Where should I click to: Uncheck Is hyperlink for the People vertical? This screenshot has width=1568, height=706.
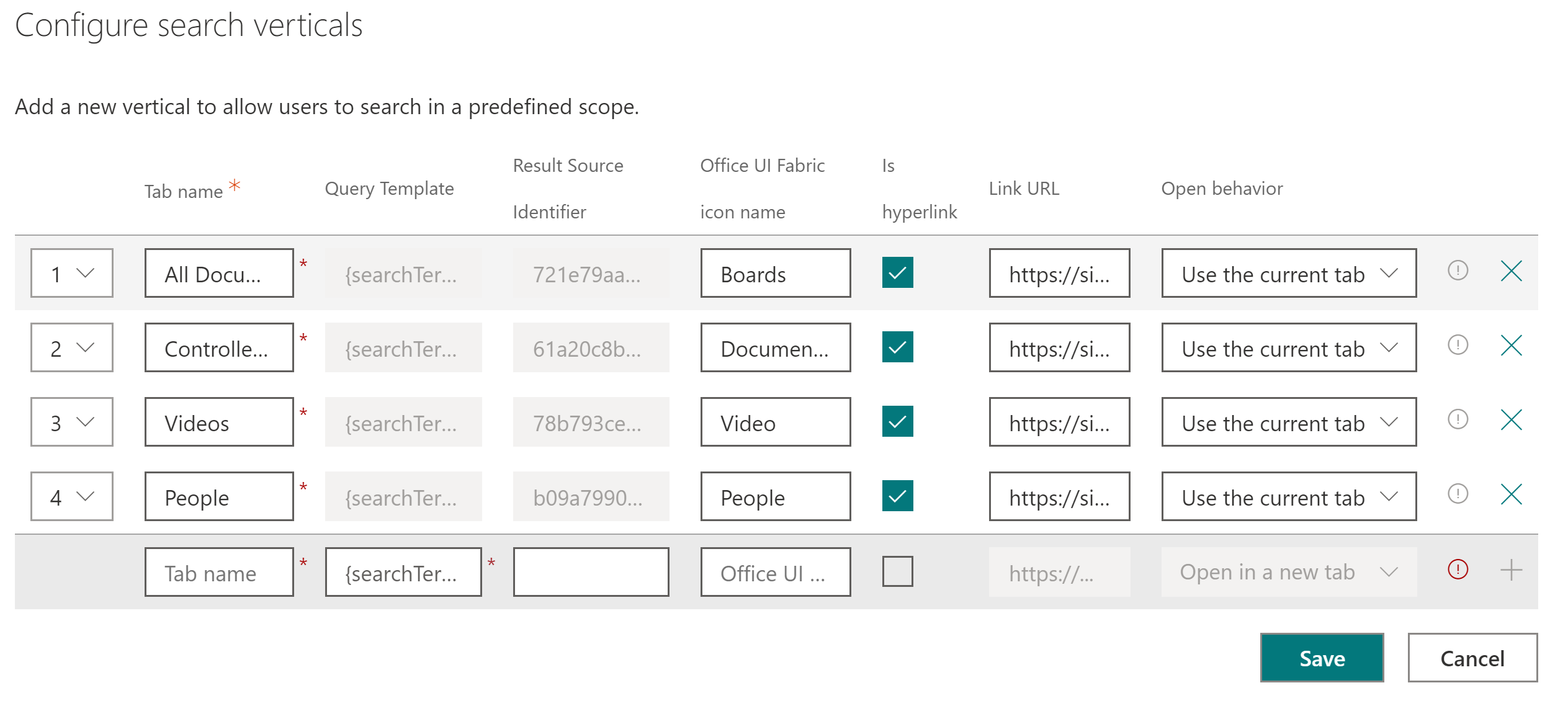[x=897, y=495]
